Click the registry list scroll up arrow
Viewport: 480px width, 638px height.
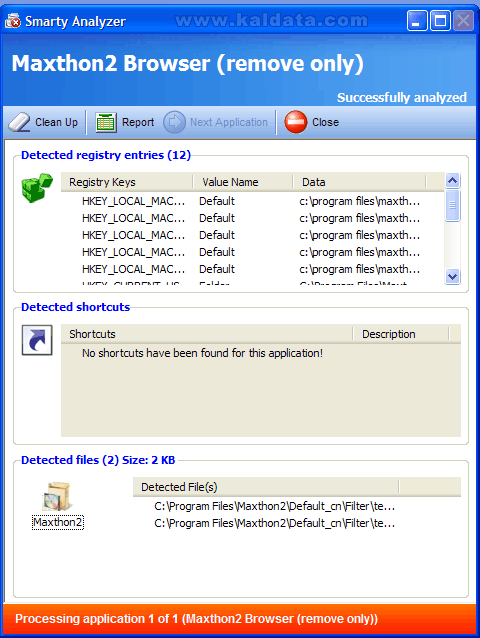[x=452, y=180]
